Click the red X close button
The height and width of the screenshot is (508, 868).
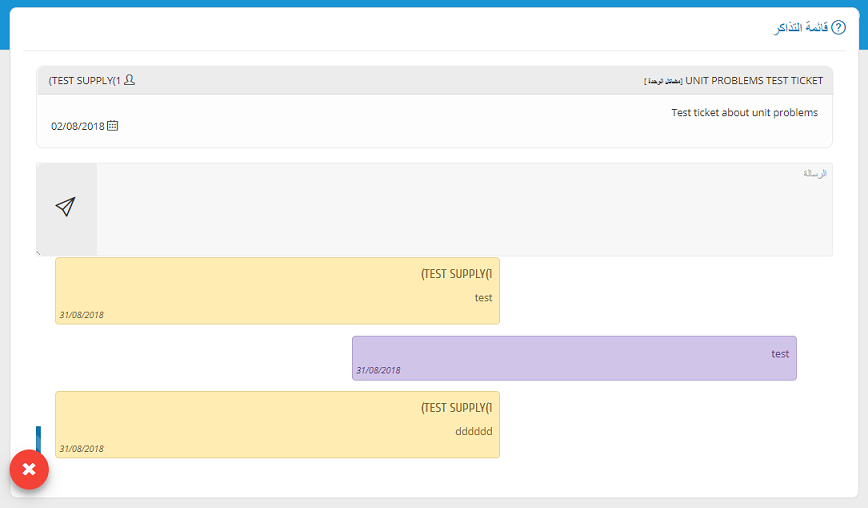coord(29,469)
